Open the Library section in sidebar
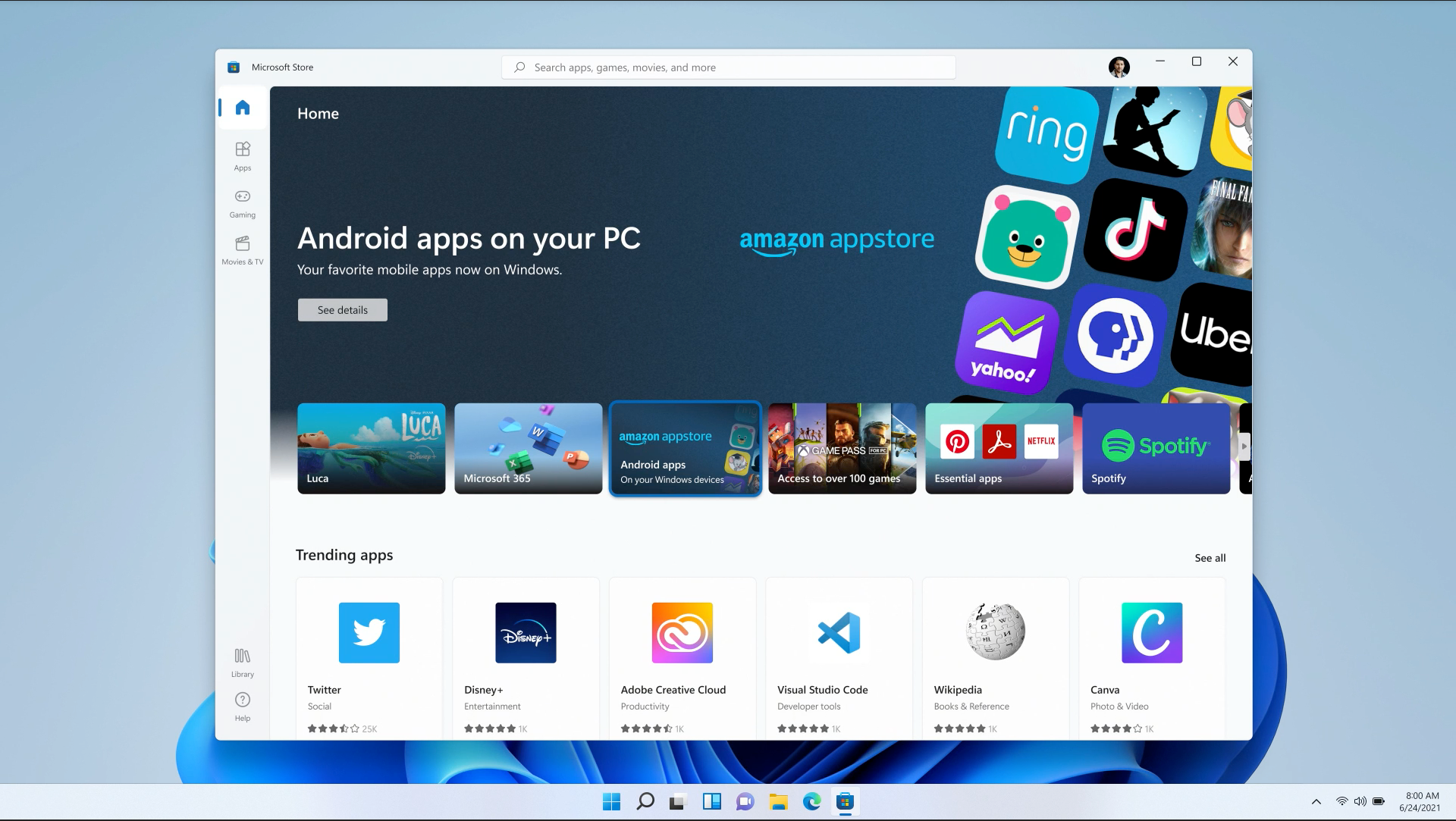The height and width of the screenshot is (821, 1456). click(x=243, y=662)
